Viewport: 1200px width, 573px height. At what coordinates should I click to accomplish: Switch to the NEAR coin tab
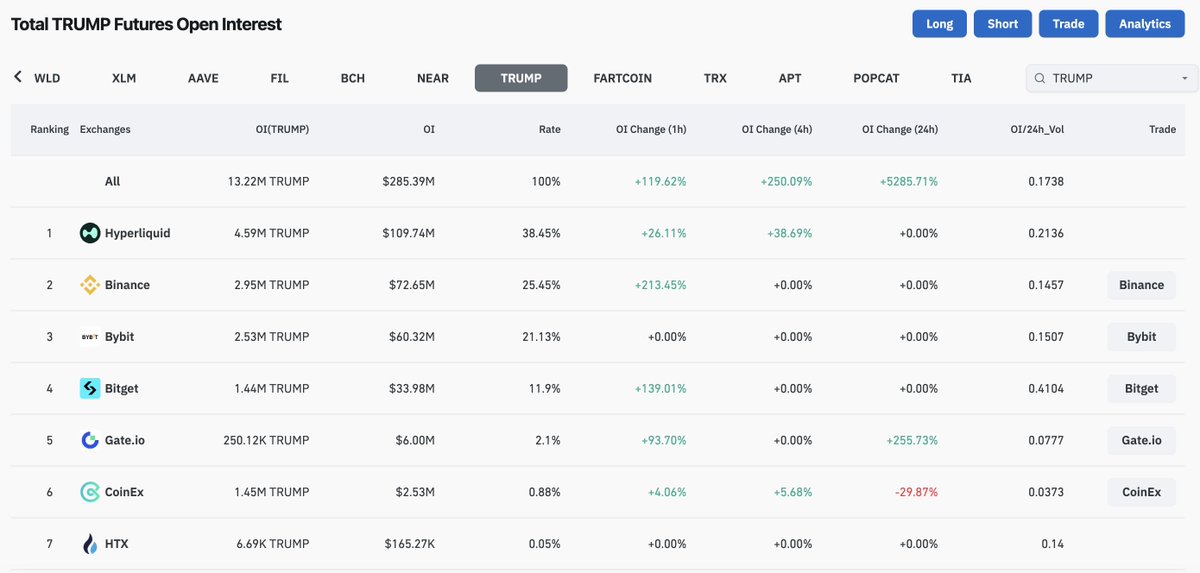click(433, 78)
